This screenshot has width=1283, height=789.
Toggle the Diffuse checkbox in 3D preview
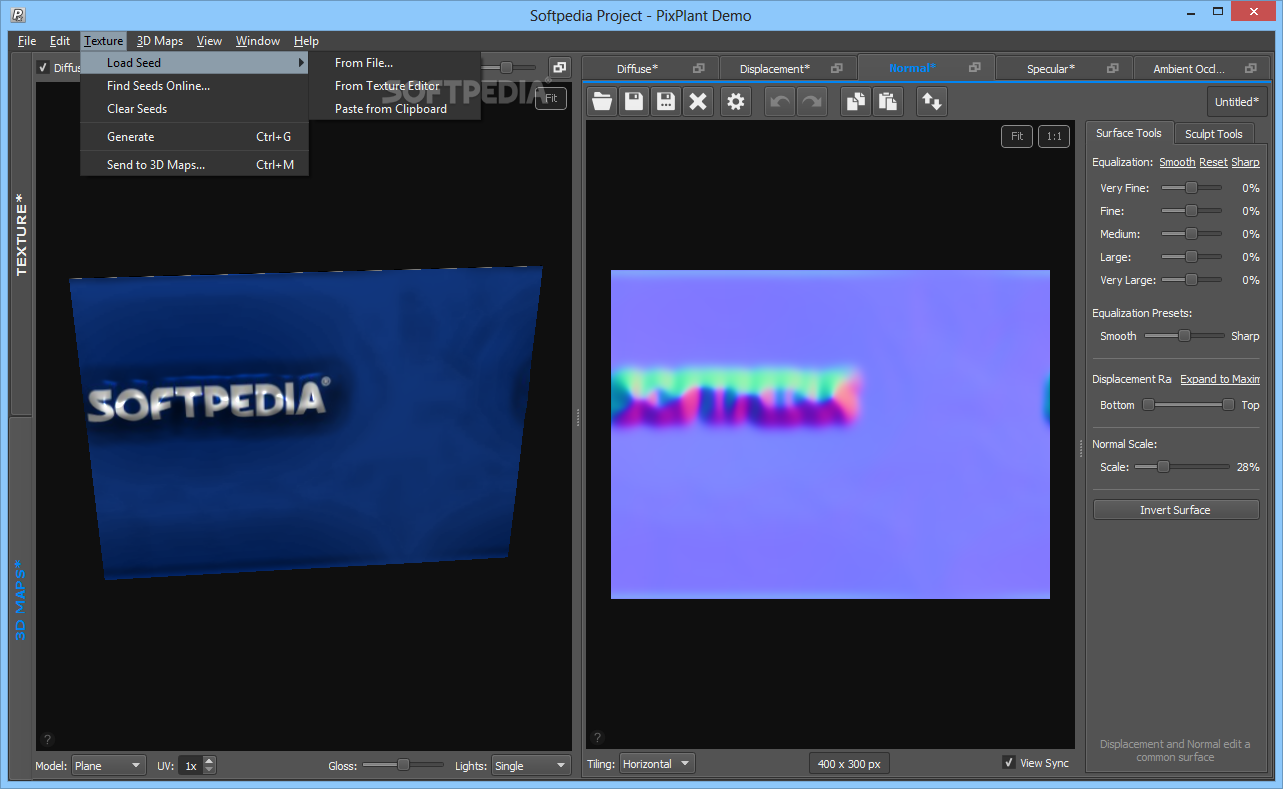point(42,68)
